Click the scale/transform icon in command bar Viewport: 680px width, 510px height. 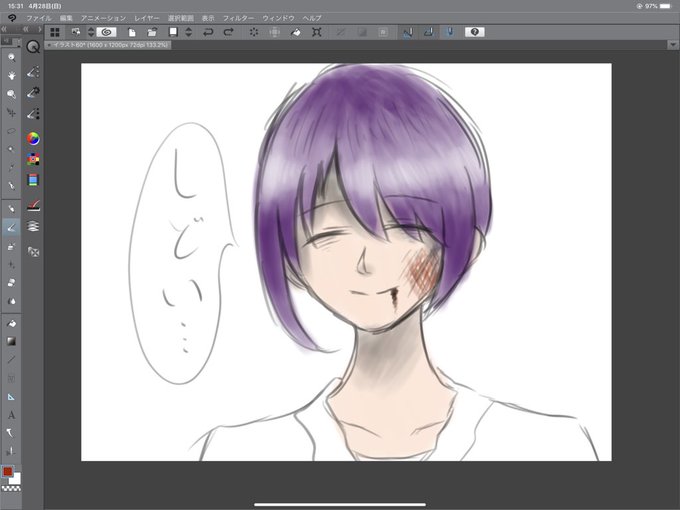coord(317,32)
